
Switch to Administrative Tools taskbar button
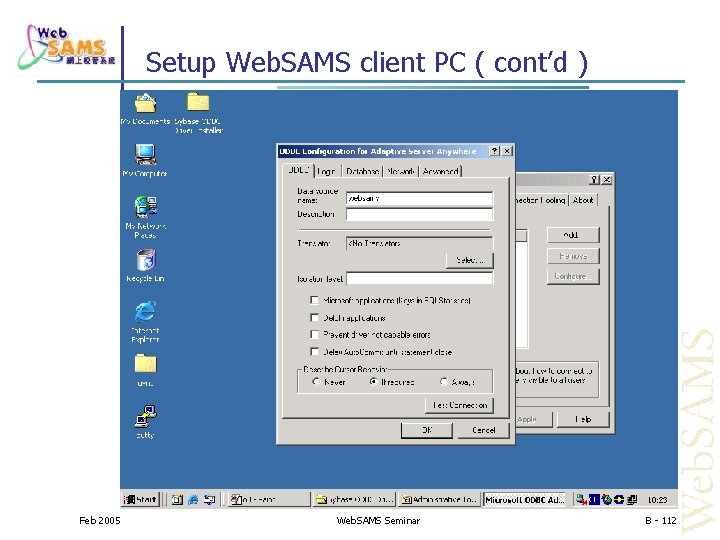(x=439, y=500)
